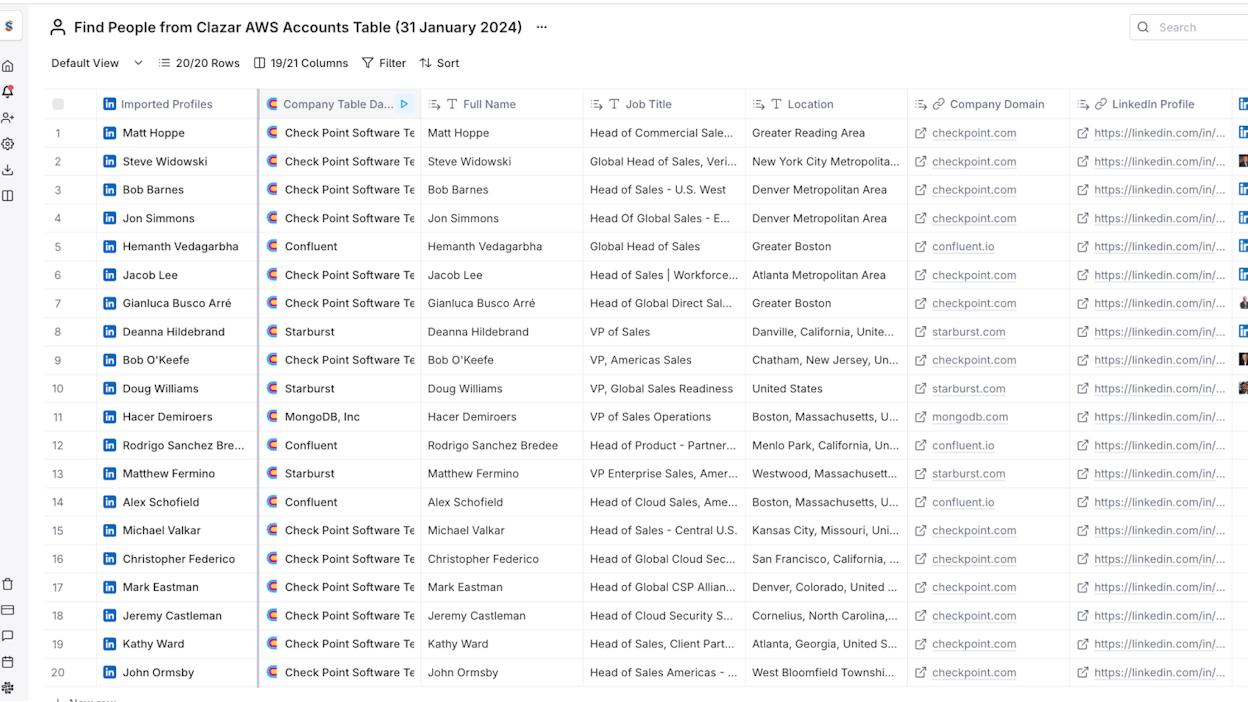Open notifications bell in sidebar
This screenshot has height=702, width=1248.
point(8,92)
